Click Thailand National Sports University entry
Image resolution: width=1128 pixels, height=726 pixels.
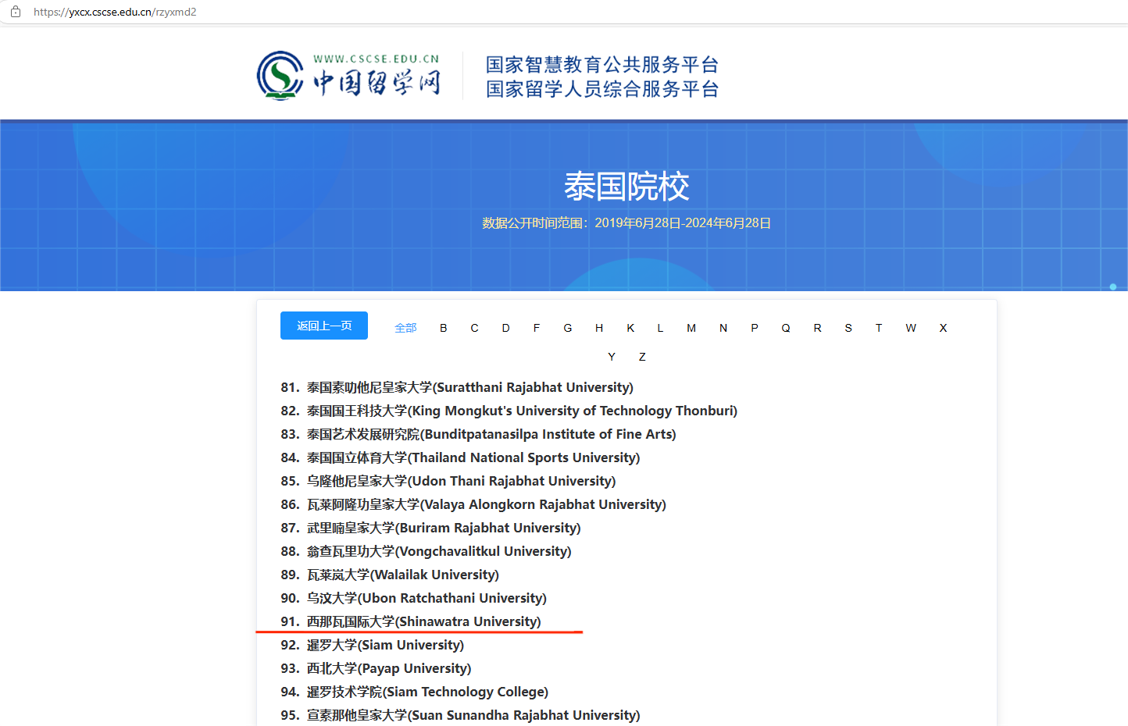[460, 458]
